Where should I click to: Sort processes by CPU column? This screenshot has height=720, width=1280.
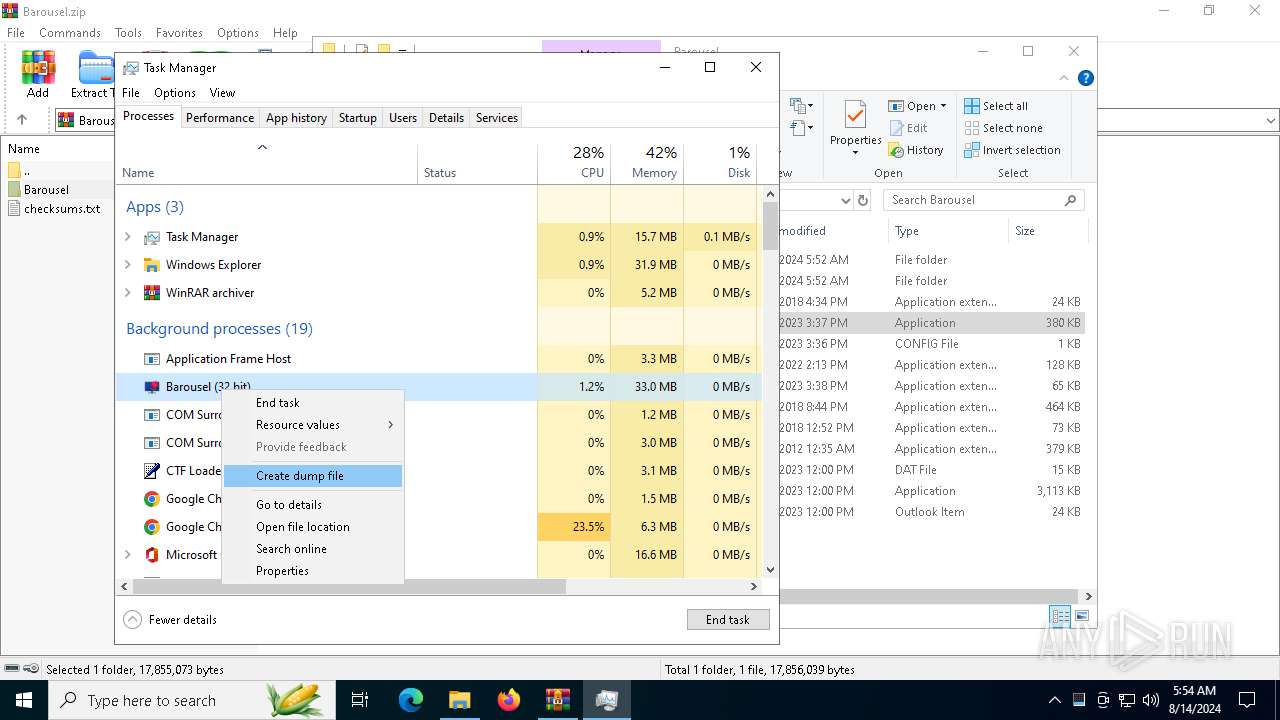coord(574,164)
